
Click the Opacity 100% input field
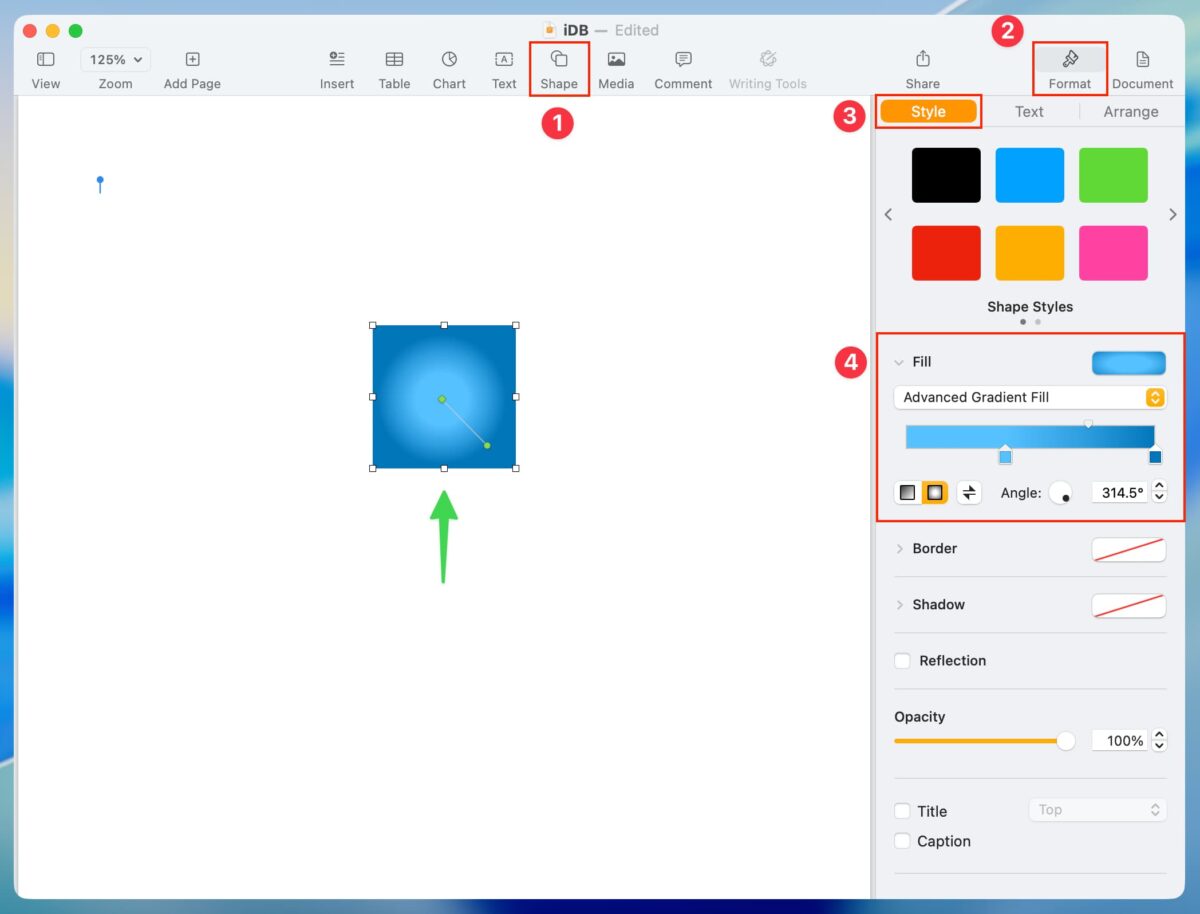(x=1119, y=741)
